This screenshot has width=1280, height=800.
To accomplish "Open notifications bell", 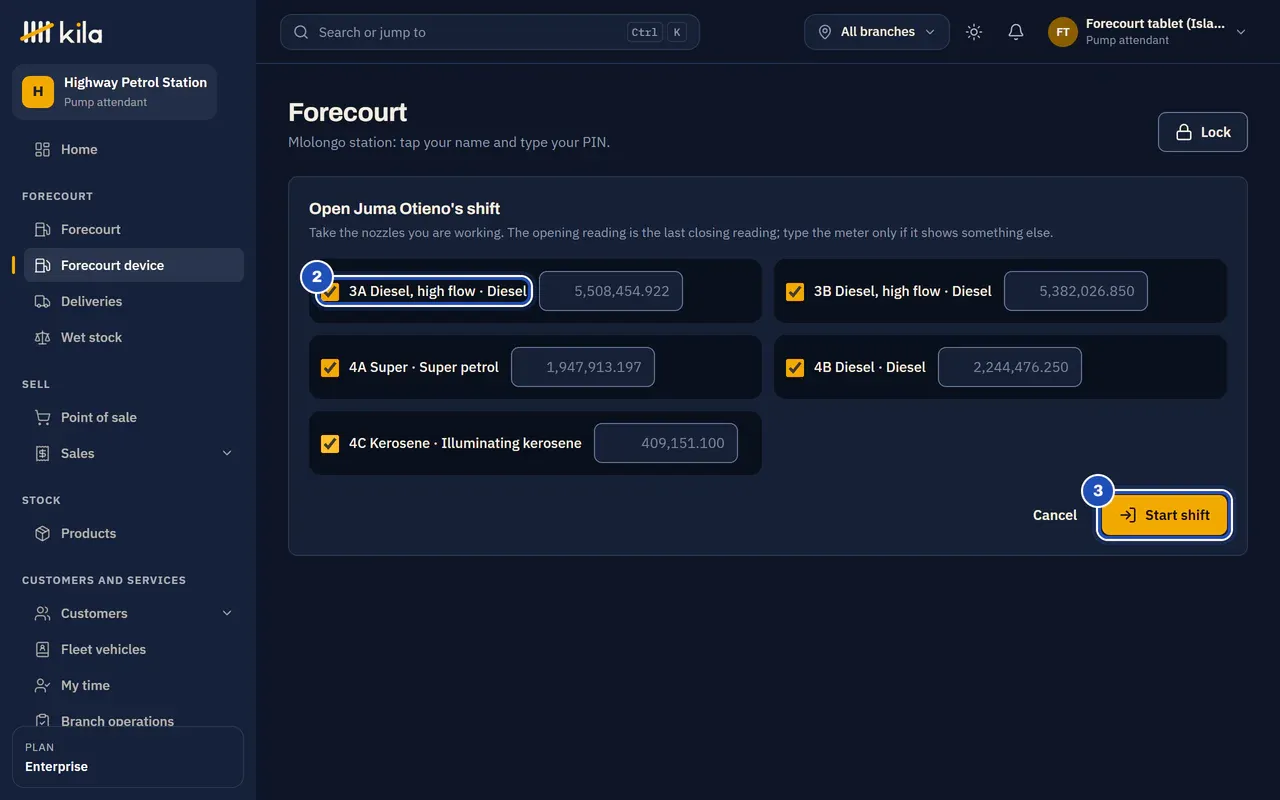I will pyautogui.click(x=1016, y=32).
